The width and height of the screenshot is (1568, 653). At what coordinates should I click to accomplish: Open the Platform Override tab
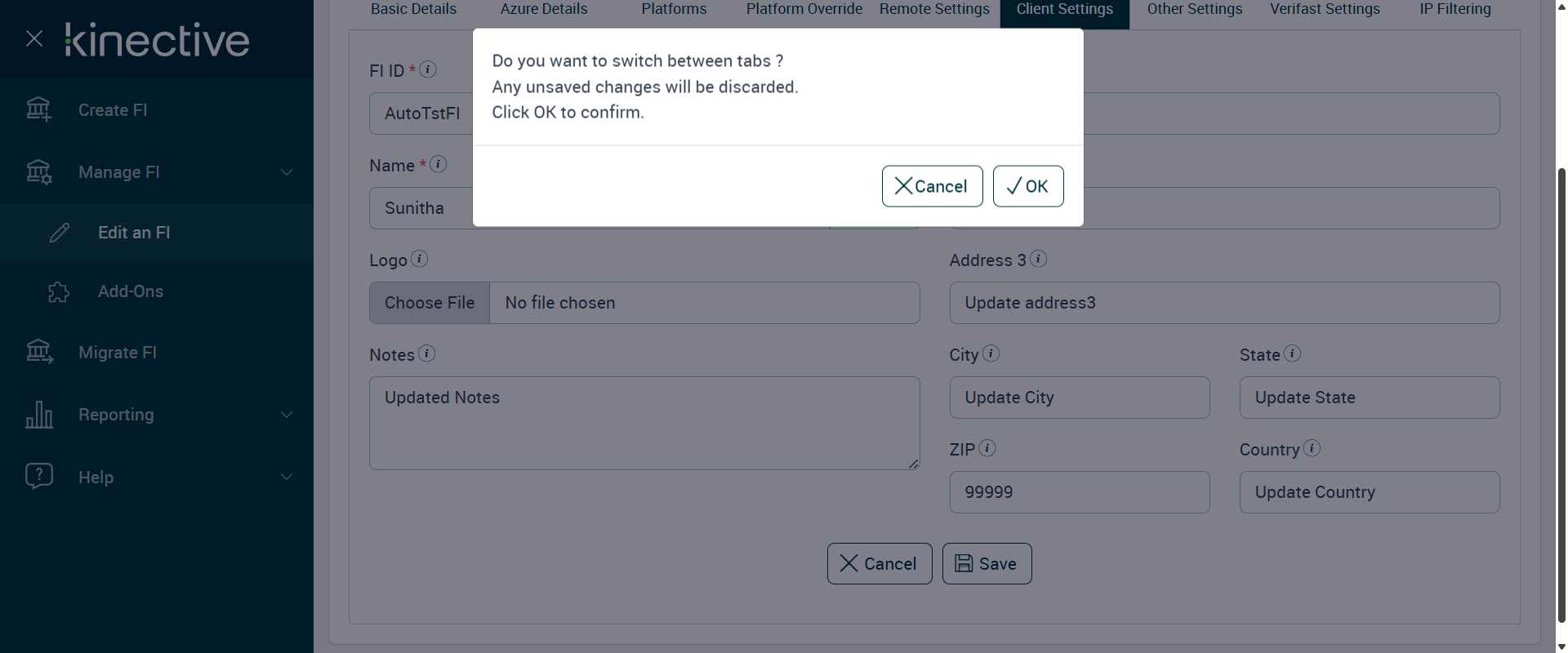804,10
